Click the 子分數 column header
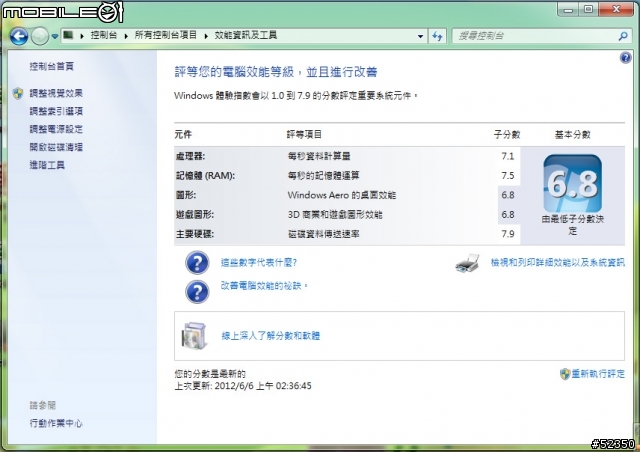640x452 pixels. tap(507, 135)
